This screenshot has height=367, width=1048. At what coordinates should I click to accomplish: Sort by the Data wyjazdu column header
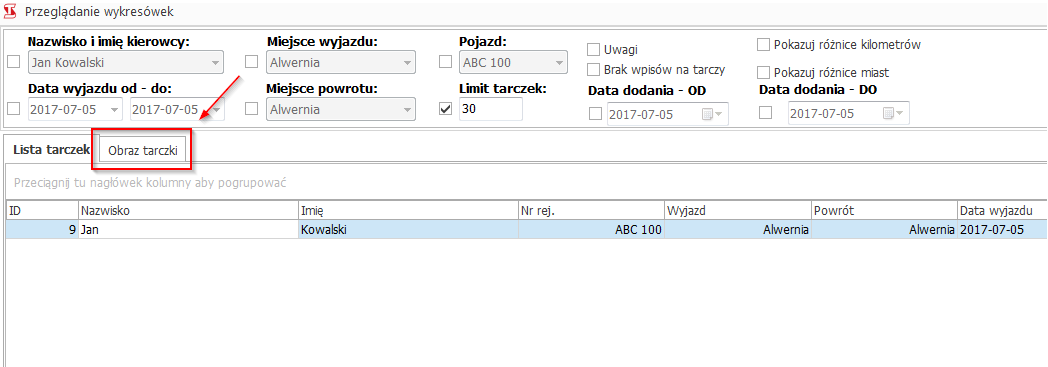click(x=1003, y=211)
